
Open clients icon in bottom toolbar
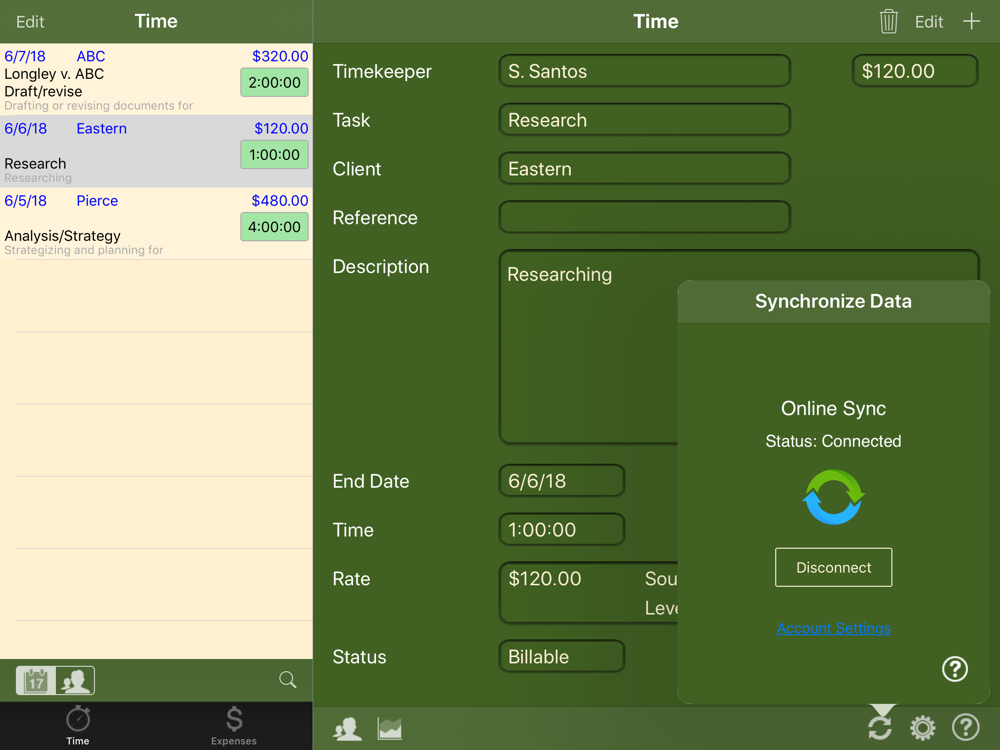pyautogui.click(x=348, y=728)
